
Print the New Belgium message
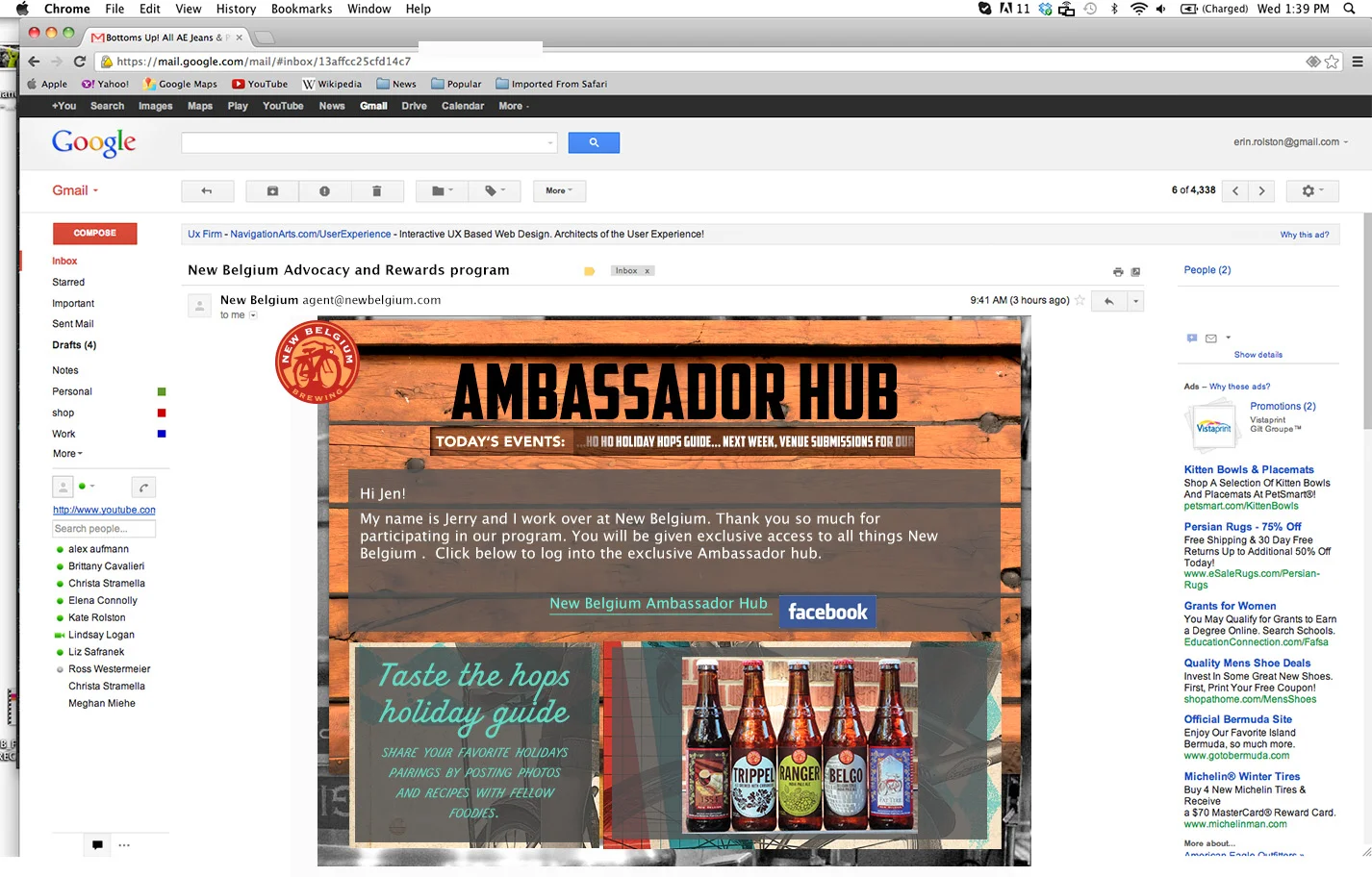[1116, 271]
